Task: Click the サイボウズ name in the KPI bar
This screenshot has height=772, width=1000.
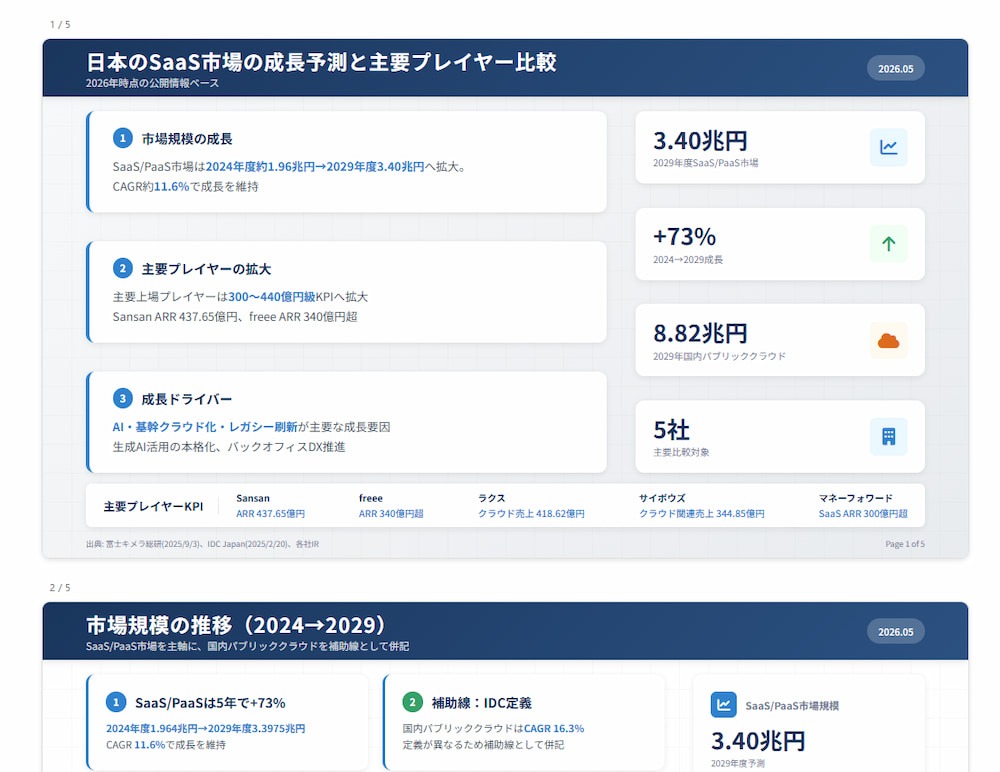Action: [x=662, y=498]
